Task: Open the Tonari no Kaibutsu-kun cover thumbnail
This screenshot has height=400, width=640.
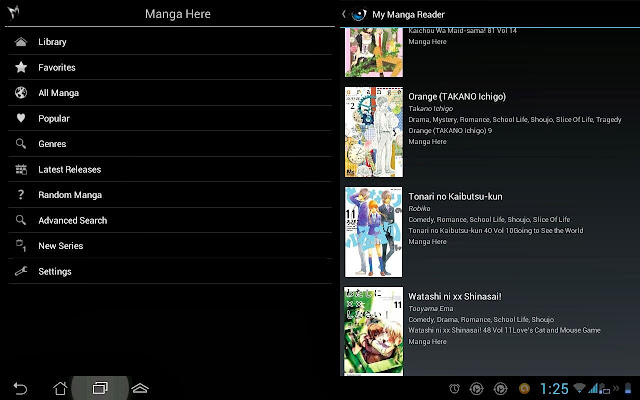Action: 373,232
